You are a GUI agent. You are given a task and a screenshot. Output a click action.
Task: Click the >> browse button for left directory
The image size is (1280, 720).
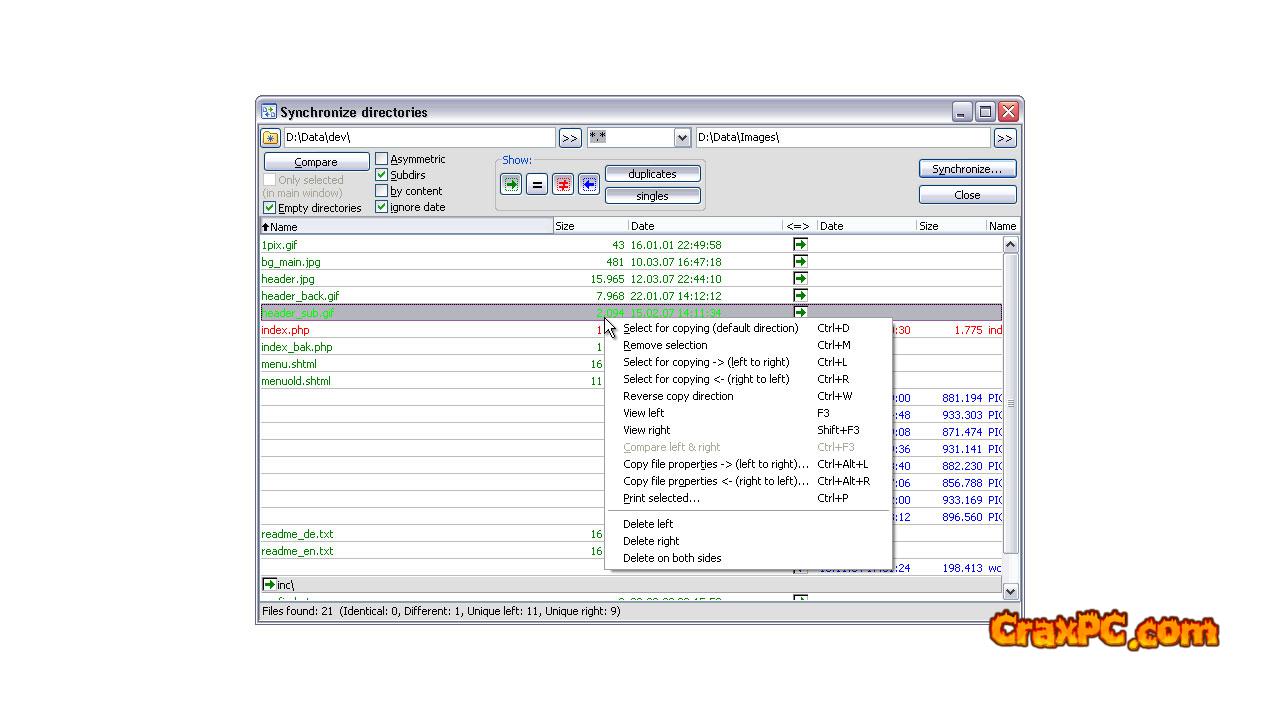click(569, 138)
